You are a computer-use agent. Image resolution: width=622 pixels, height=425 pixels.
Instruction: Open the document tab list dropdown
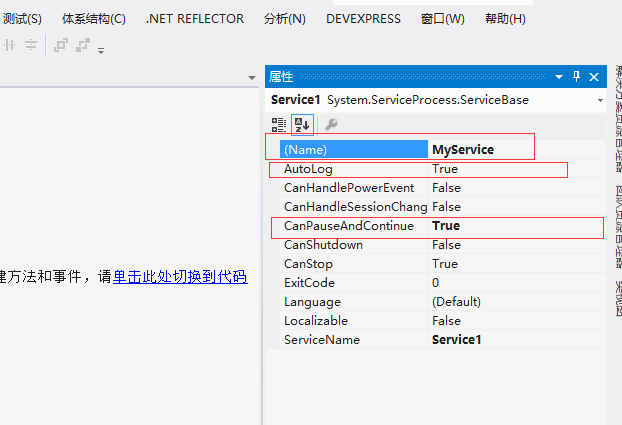click(252, 78)
